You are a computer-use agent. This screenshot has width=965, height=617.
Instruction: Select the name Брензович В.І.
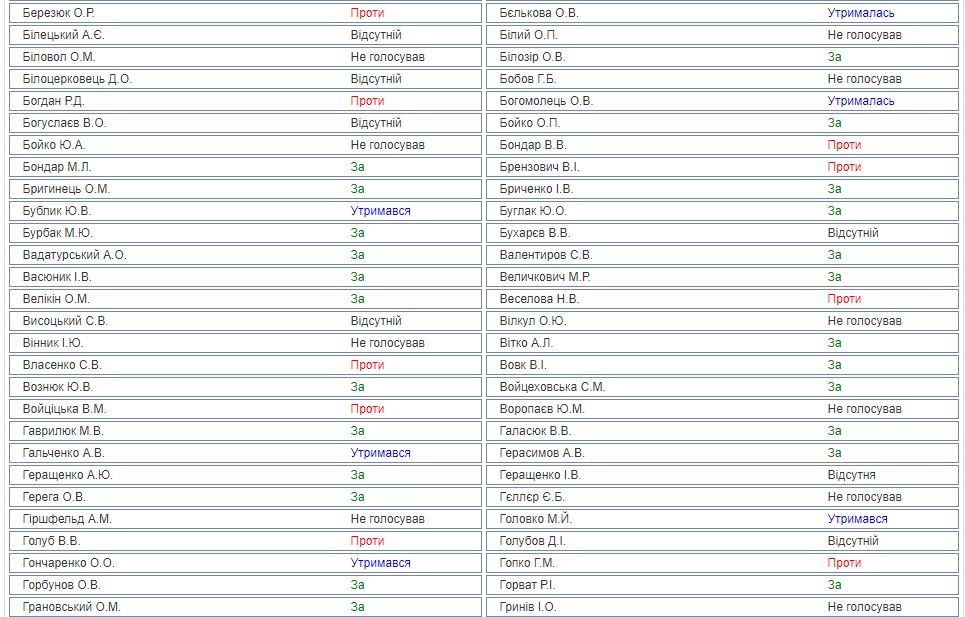pyautogui.click(x=539, y=167)
